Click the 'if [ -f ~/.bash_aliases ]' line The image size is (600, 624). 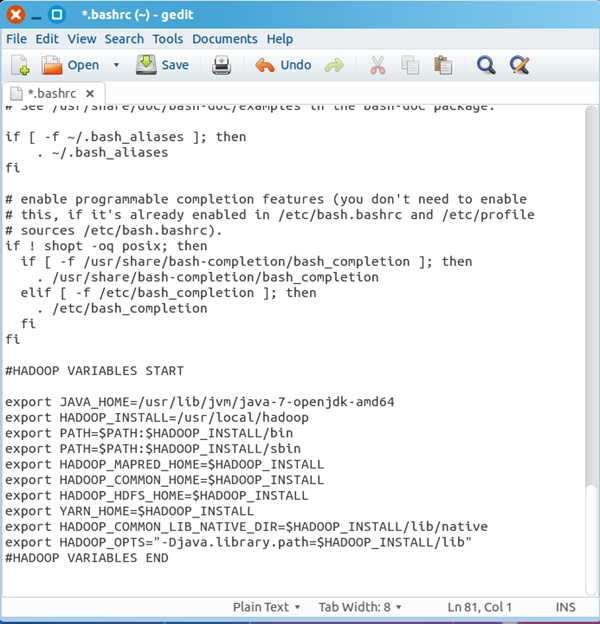126,137
